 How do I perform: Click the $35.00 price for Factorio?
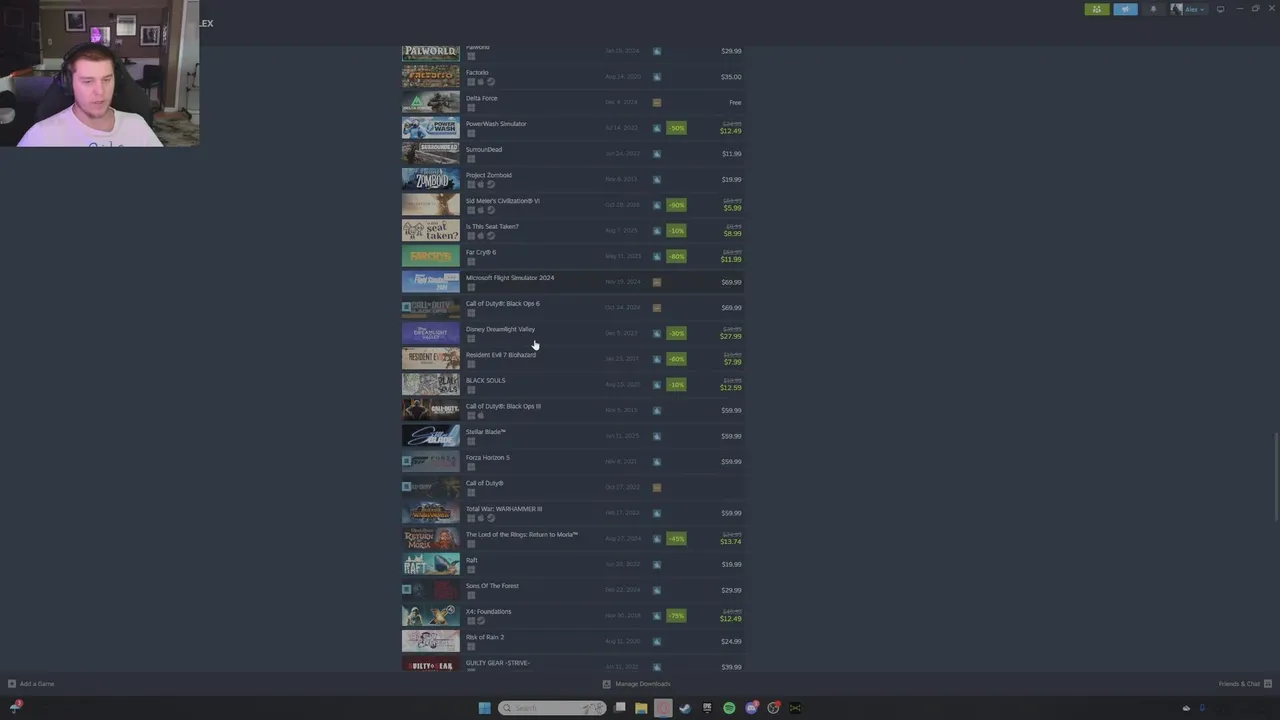731,77
